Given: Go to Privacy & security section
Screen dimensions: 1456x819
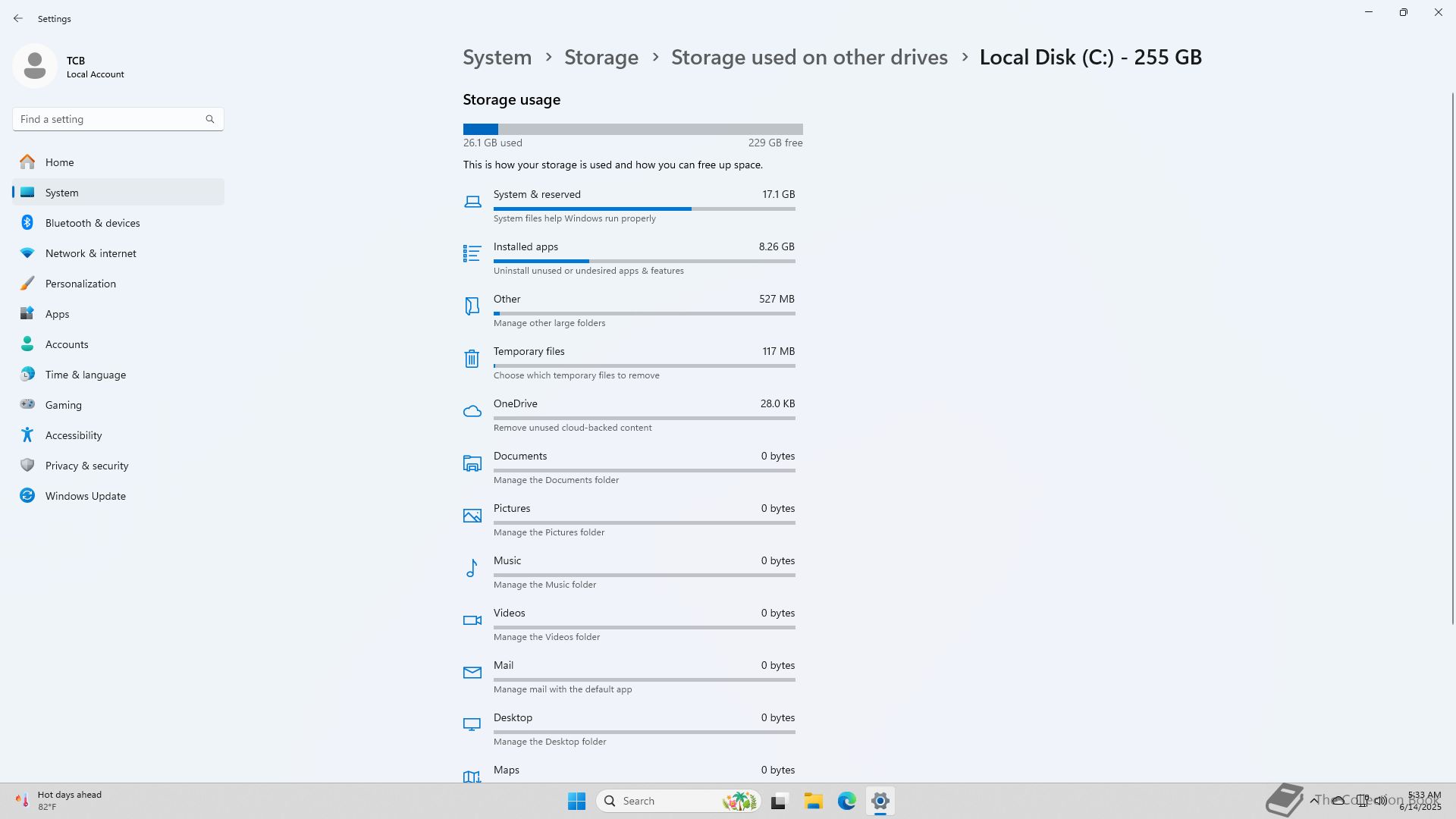Looking at the screenshot, I should (86, 466).
